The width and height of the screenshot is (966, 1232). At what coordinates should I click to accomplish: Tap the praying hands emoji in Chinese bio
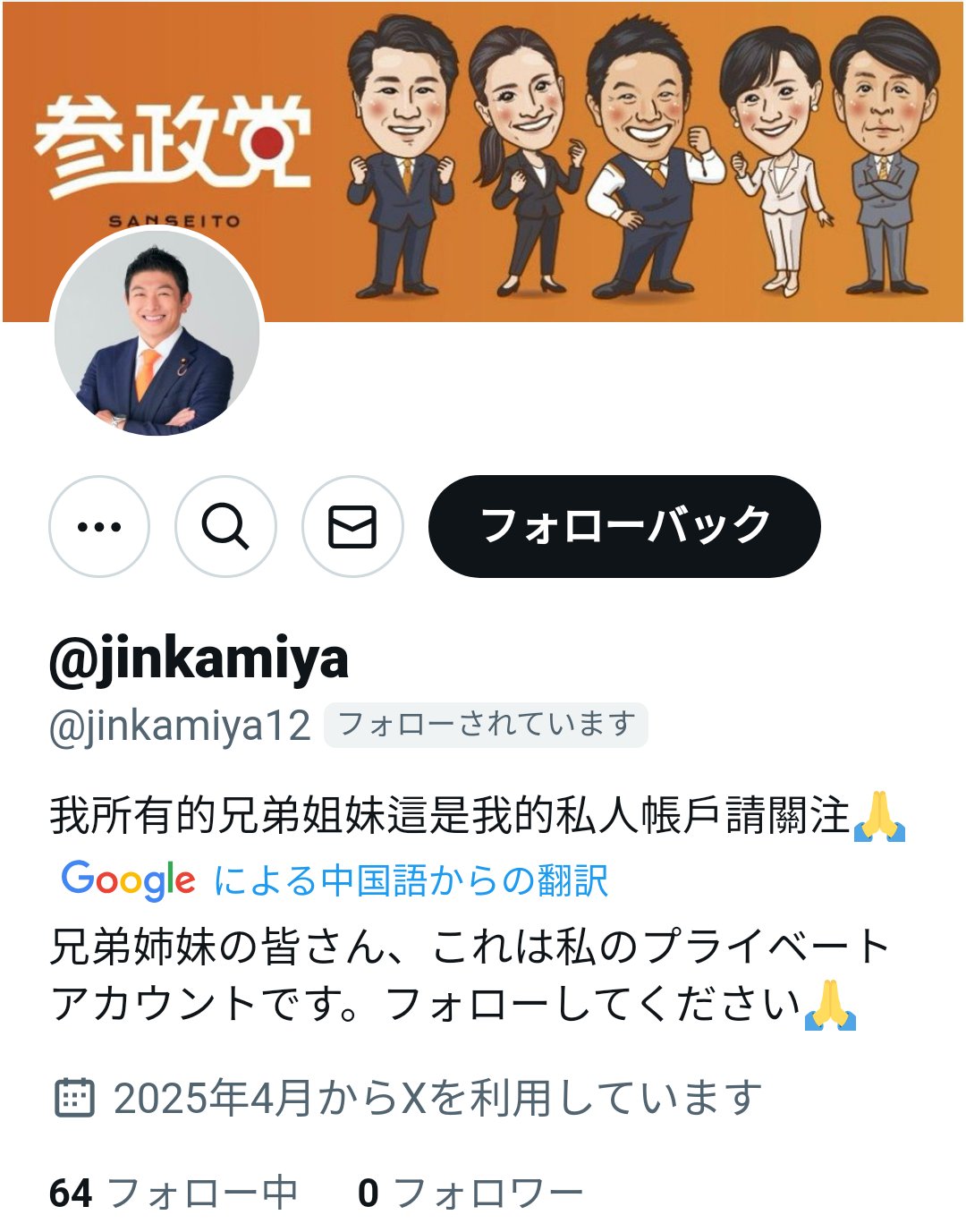[880, 816]
